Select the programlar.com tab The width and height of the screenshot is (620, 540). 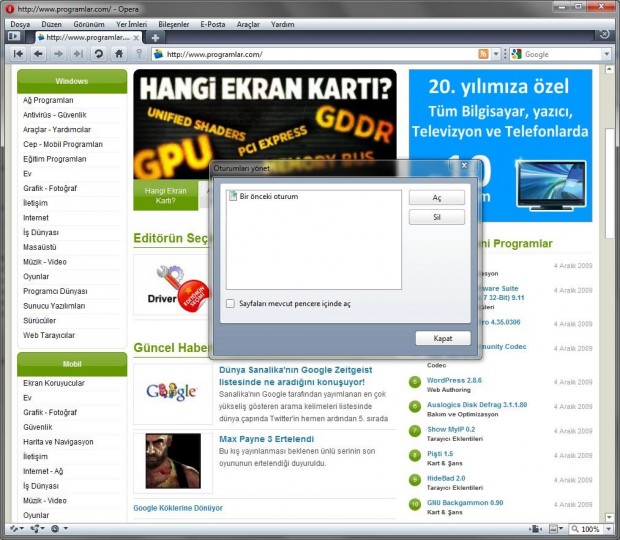pyautogui.click(x=87, y=38)
